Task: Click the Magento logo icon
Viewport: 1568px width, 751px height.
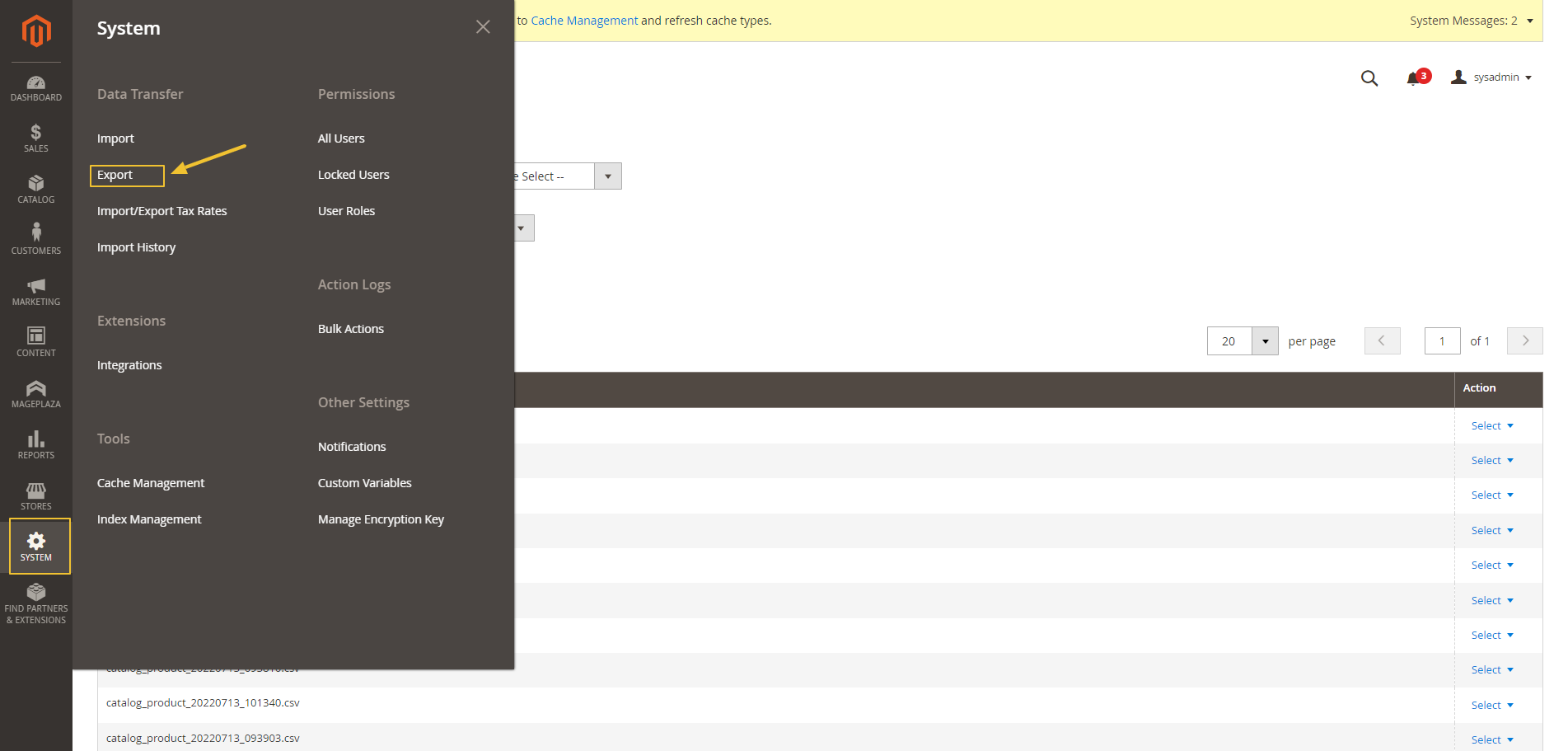Action: click(x=36, y=31)
